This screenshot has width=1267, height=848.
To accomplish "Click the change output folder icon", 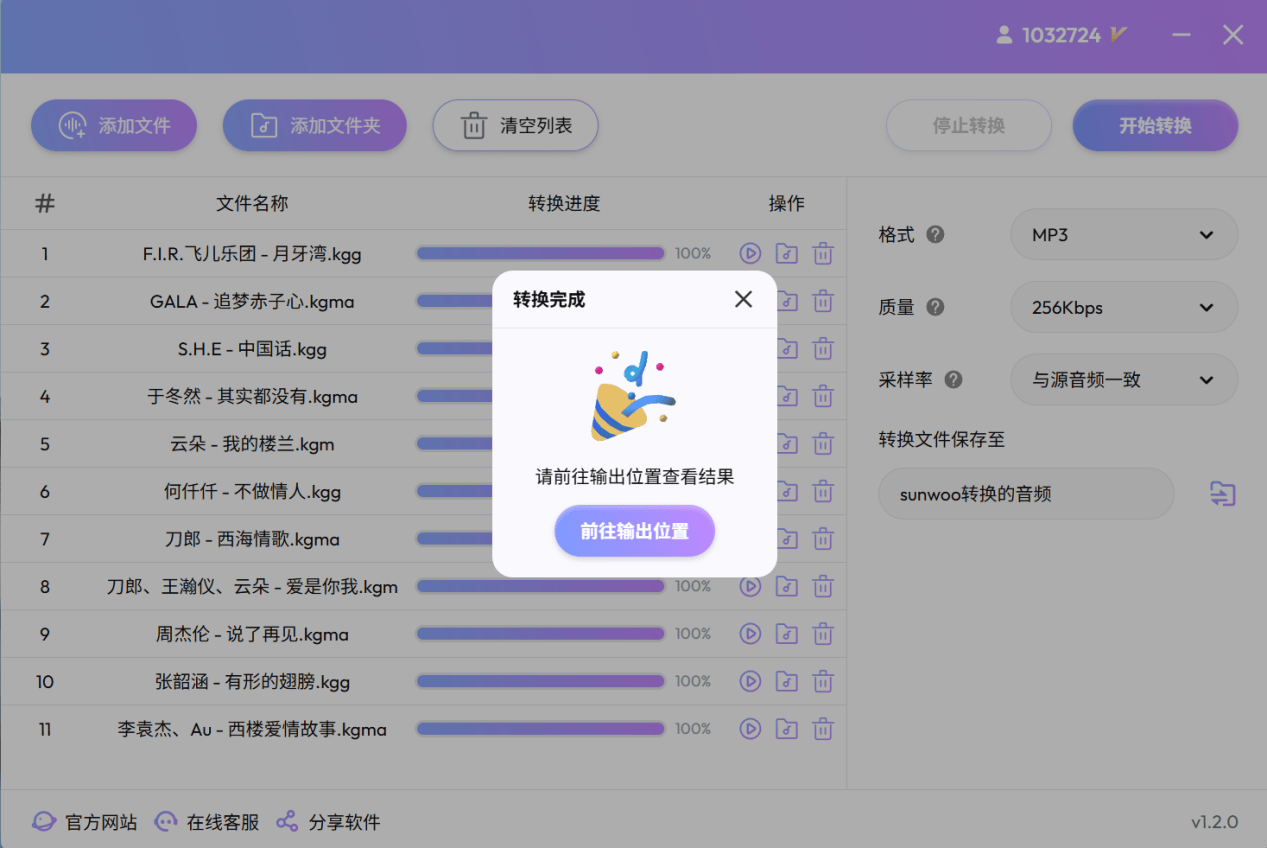I will pos(1222,494).
